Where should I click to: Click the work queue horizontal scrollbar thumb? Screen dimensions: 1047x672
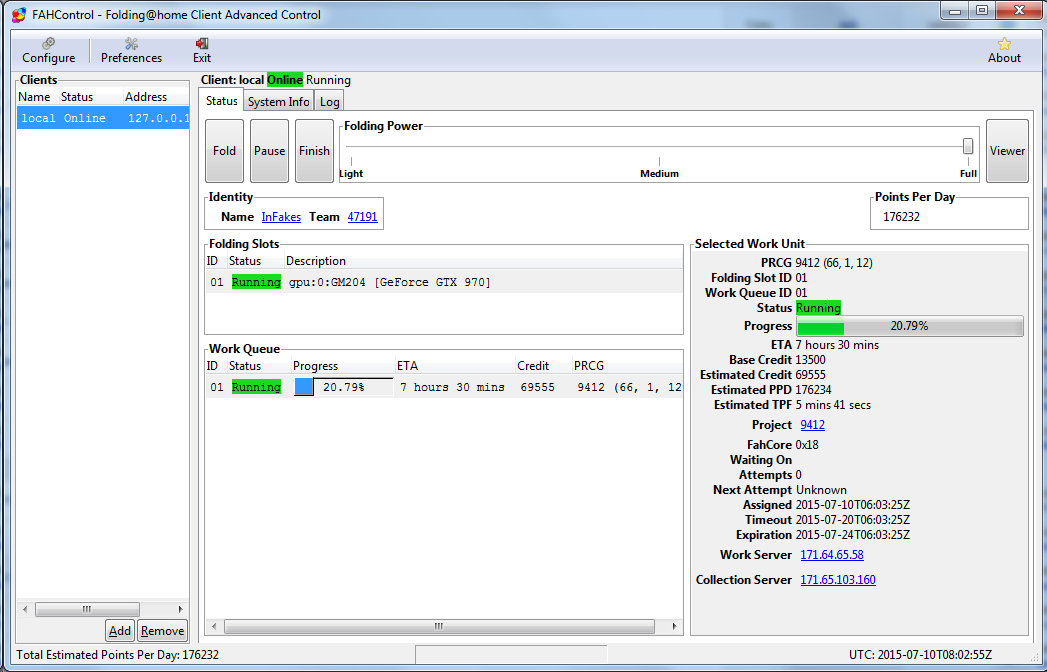point(439,627)
